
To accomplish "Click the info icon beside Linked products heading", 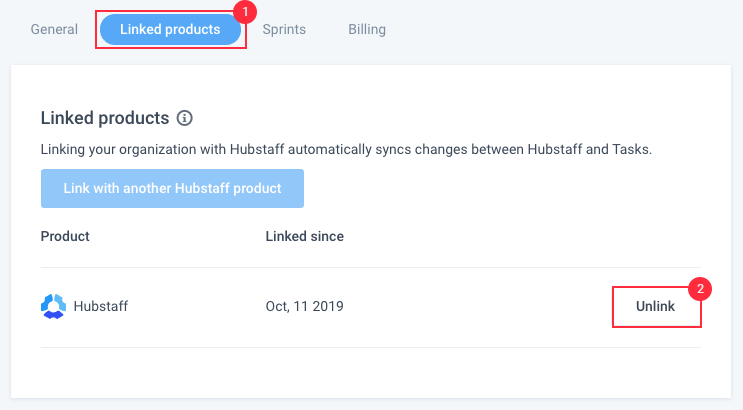I will 185,118.
